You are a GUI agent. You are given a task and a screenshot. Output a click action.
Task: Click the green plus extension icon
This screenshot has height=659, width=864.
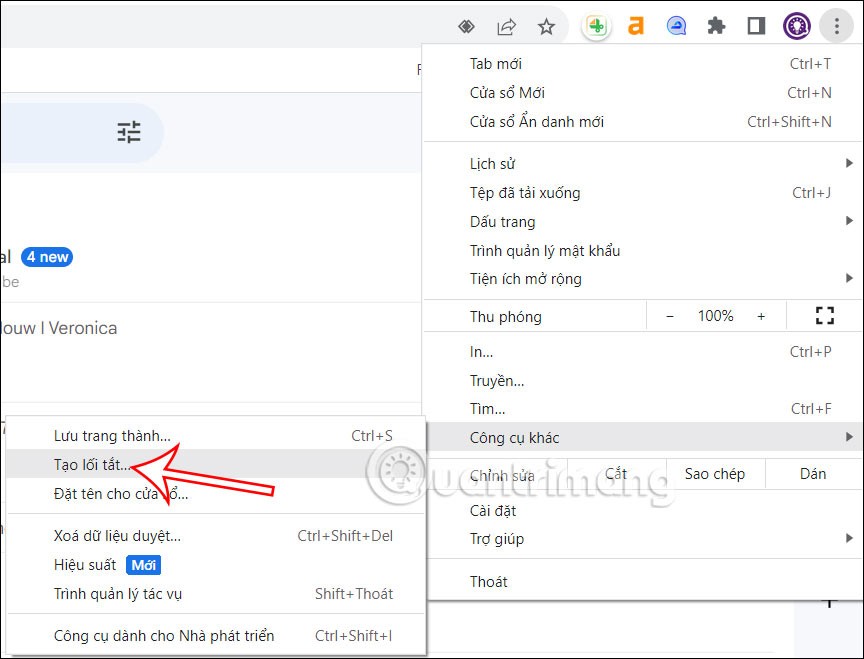click(x=596, y=26)
